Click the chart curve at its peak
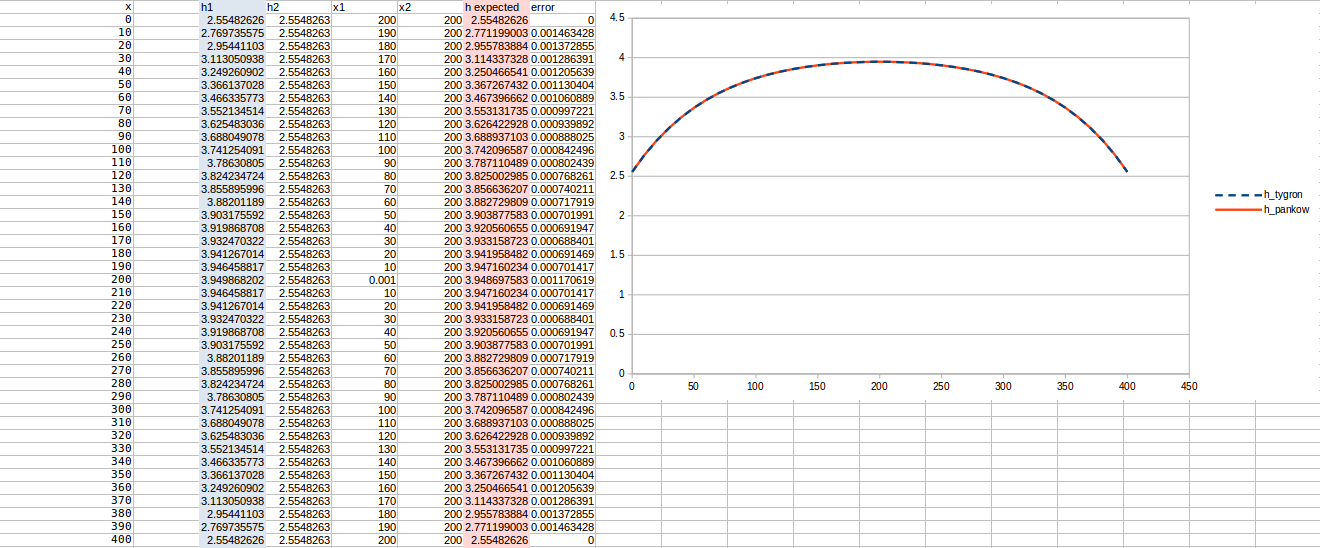 click(880, 61)
